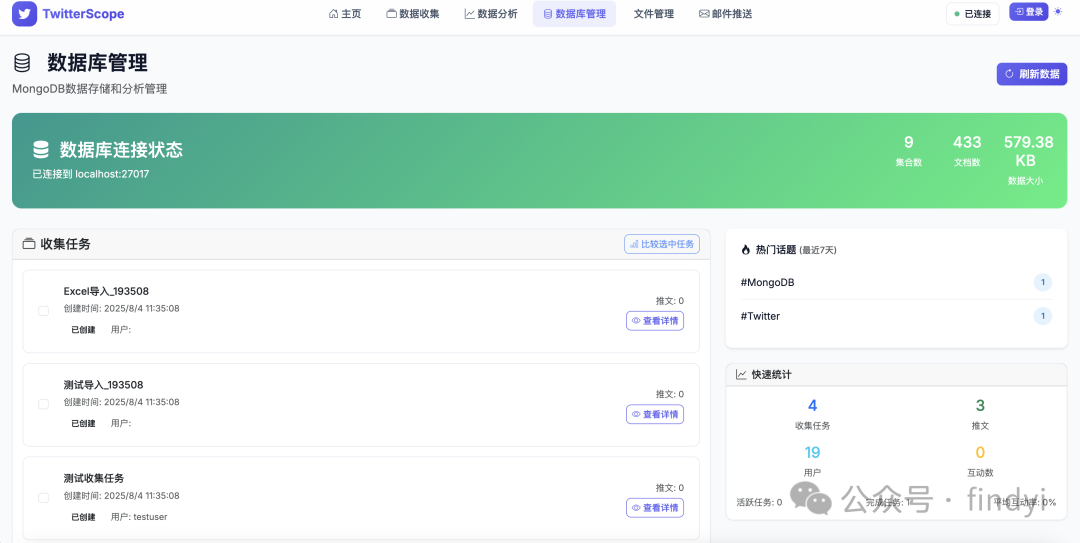Click the 比较选中任务 button
Image resolution: width=1080 pixels, height=543 pixels.
662,244
